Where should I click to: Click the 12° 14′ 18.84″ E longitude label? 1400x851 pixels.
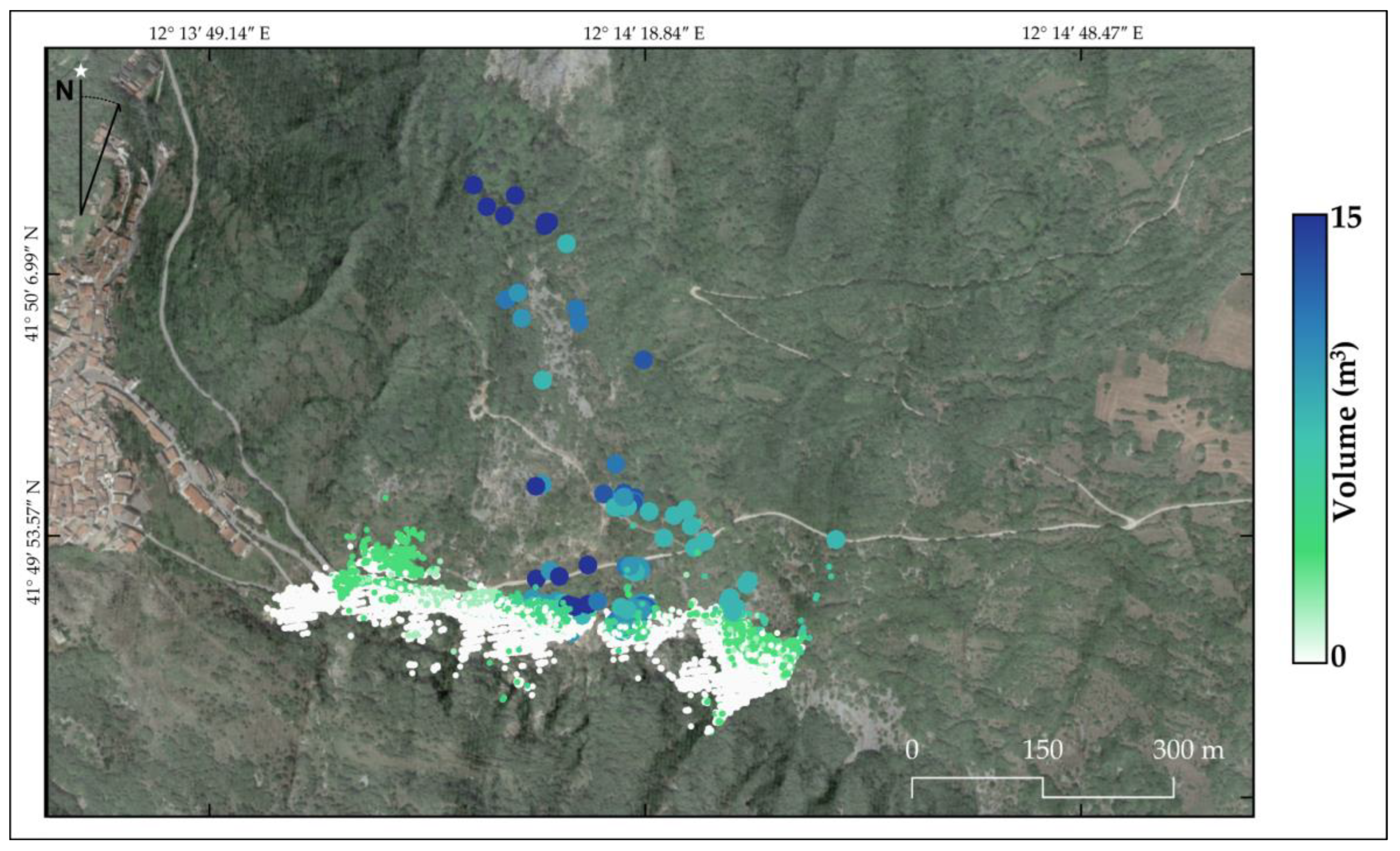tap(644, 34)
